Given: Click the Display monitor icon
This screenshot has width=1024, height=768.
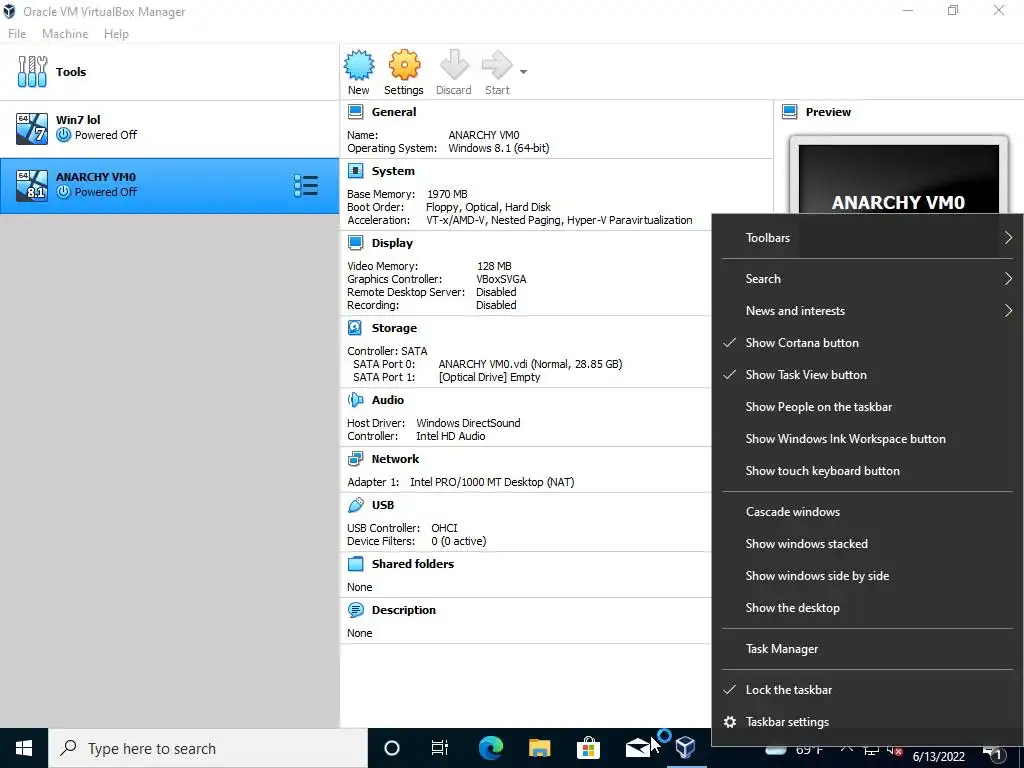Looking at the screenshot, I should pos(355,243).
